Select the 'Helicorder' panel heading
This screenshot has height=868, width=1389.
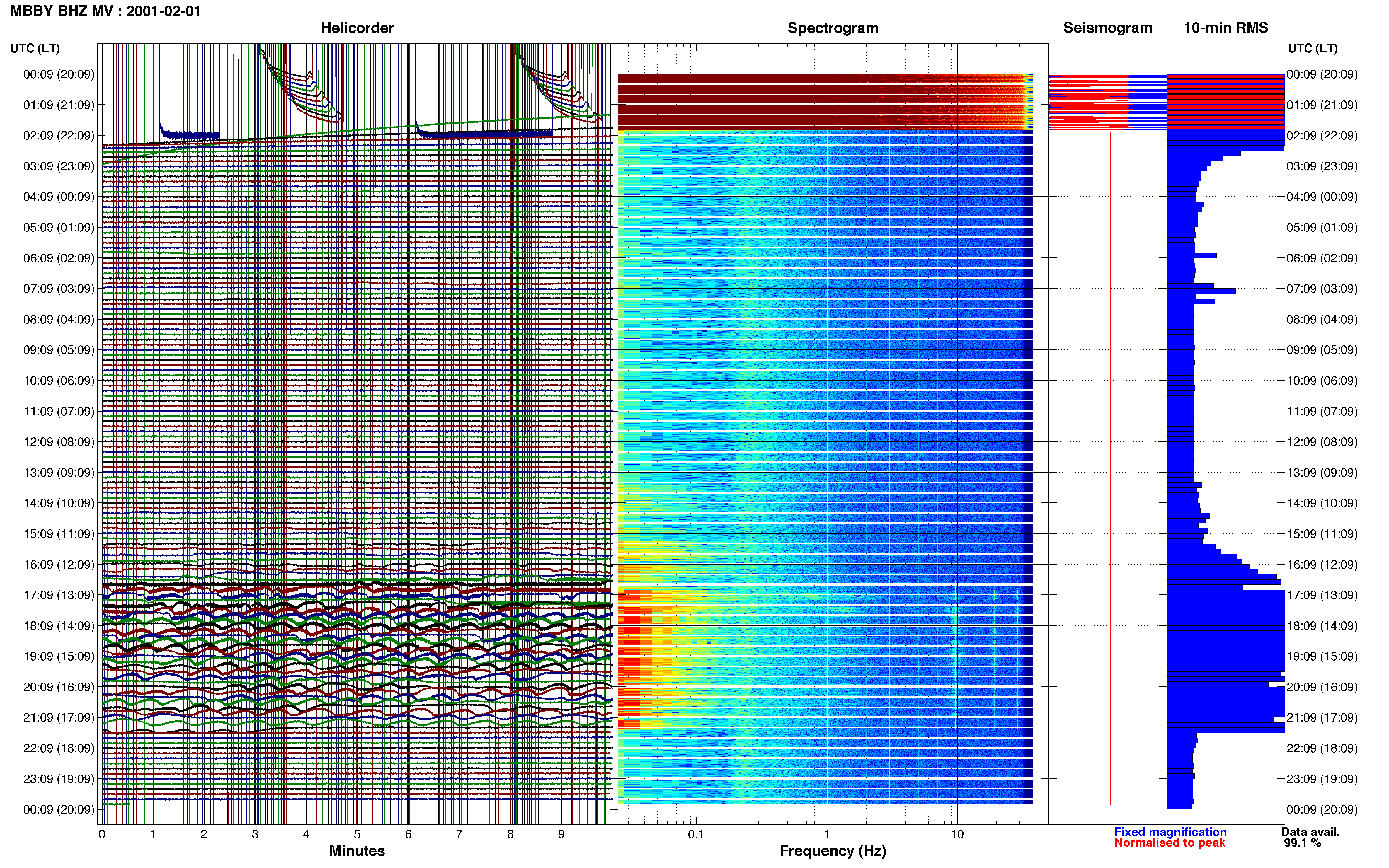[357, 28]
